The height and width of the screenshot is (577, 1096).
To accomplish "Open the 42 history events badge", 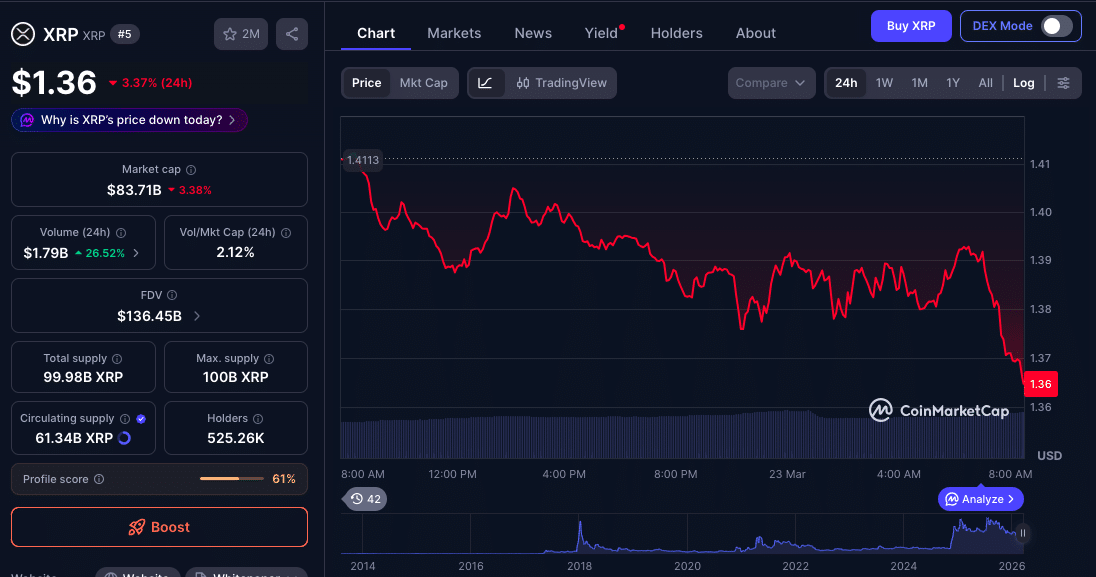I will [x=365, y=499].
